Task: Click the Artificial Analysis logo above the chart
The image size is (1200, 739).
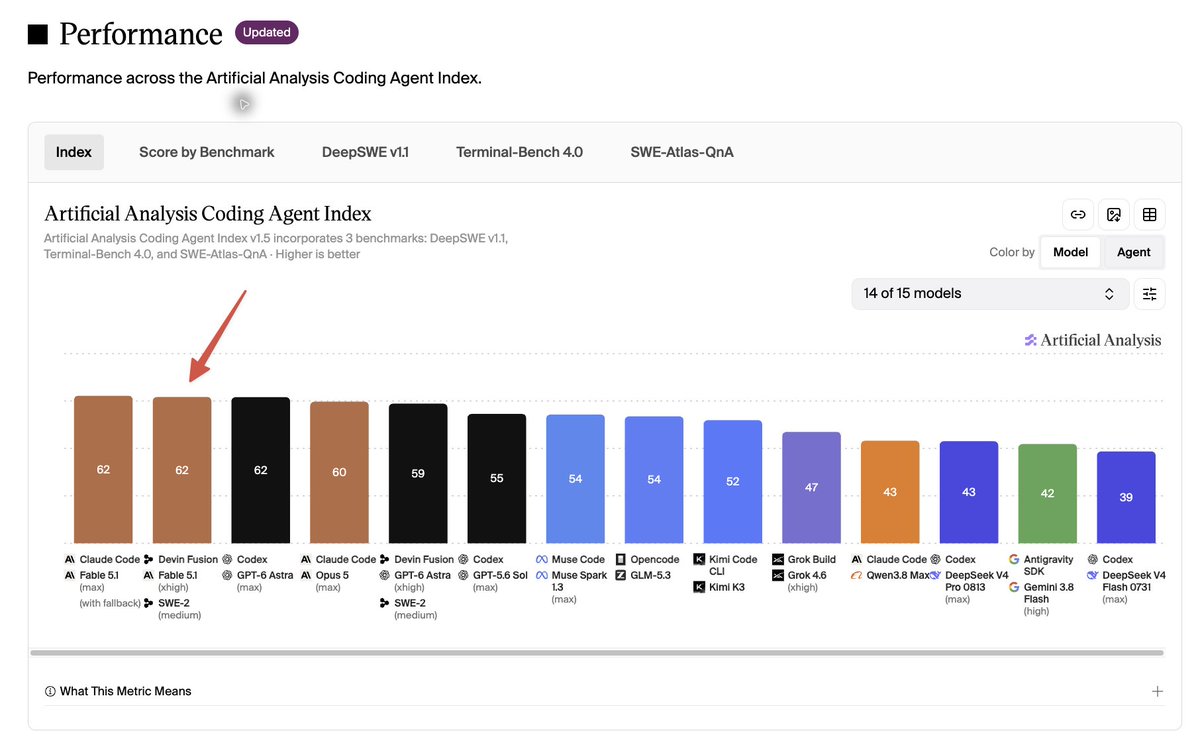Action: point(1093,340)
